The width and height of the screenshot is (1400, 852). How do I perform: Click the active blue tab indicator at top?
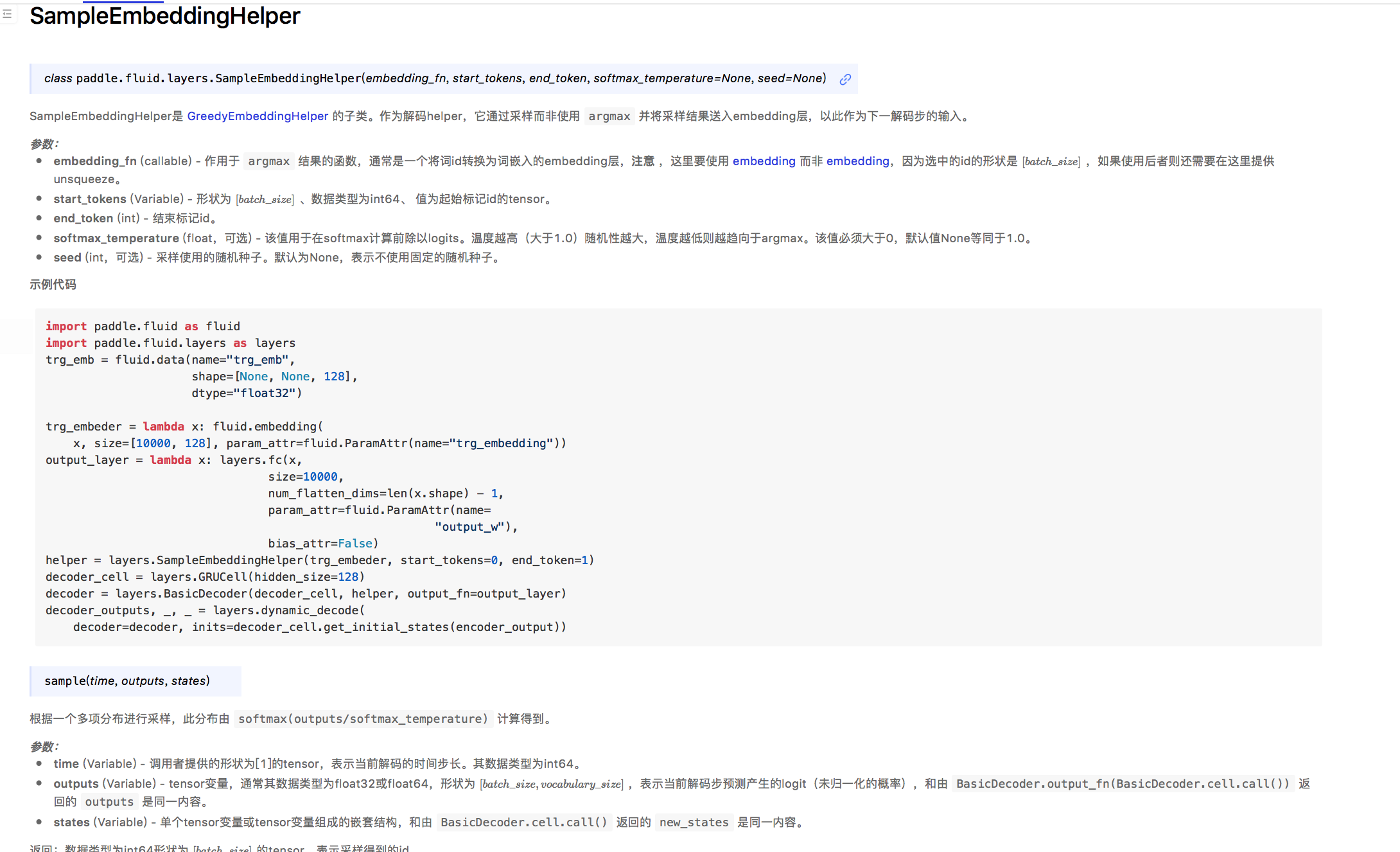click(x=123, y=2)
